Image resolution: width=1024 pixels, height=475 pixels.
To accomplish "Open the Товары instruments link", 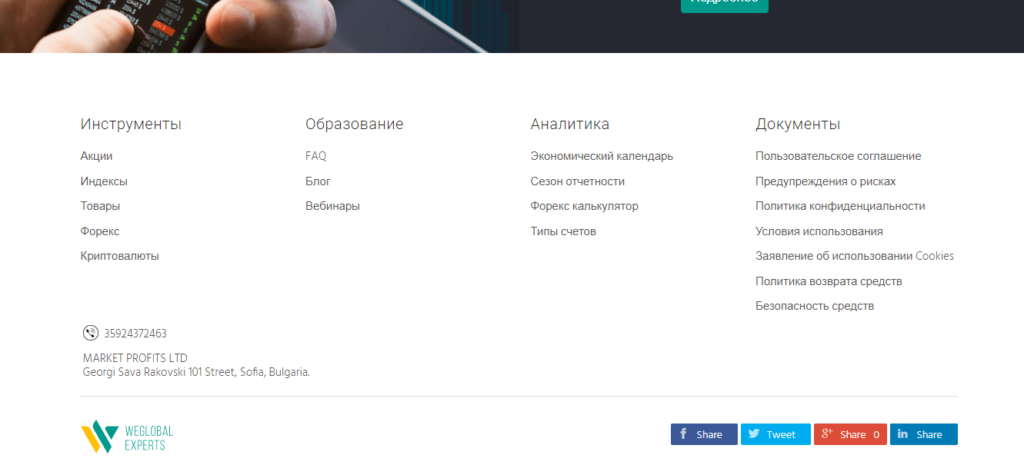I will click(100, 206).
